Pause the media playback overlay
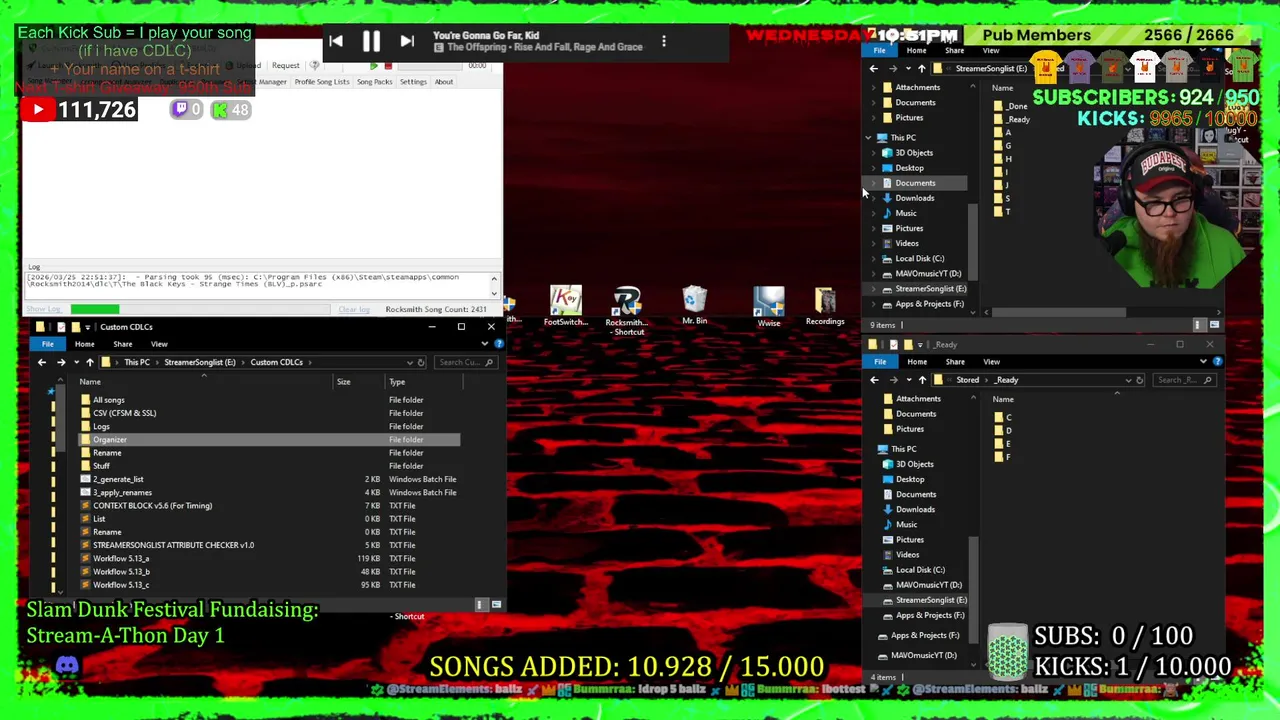This screenshot has height=720, width=1280. 371,41
